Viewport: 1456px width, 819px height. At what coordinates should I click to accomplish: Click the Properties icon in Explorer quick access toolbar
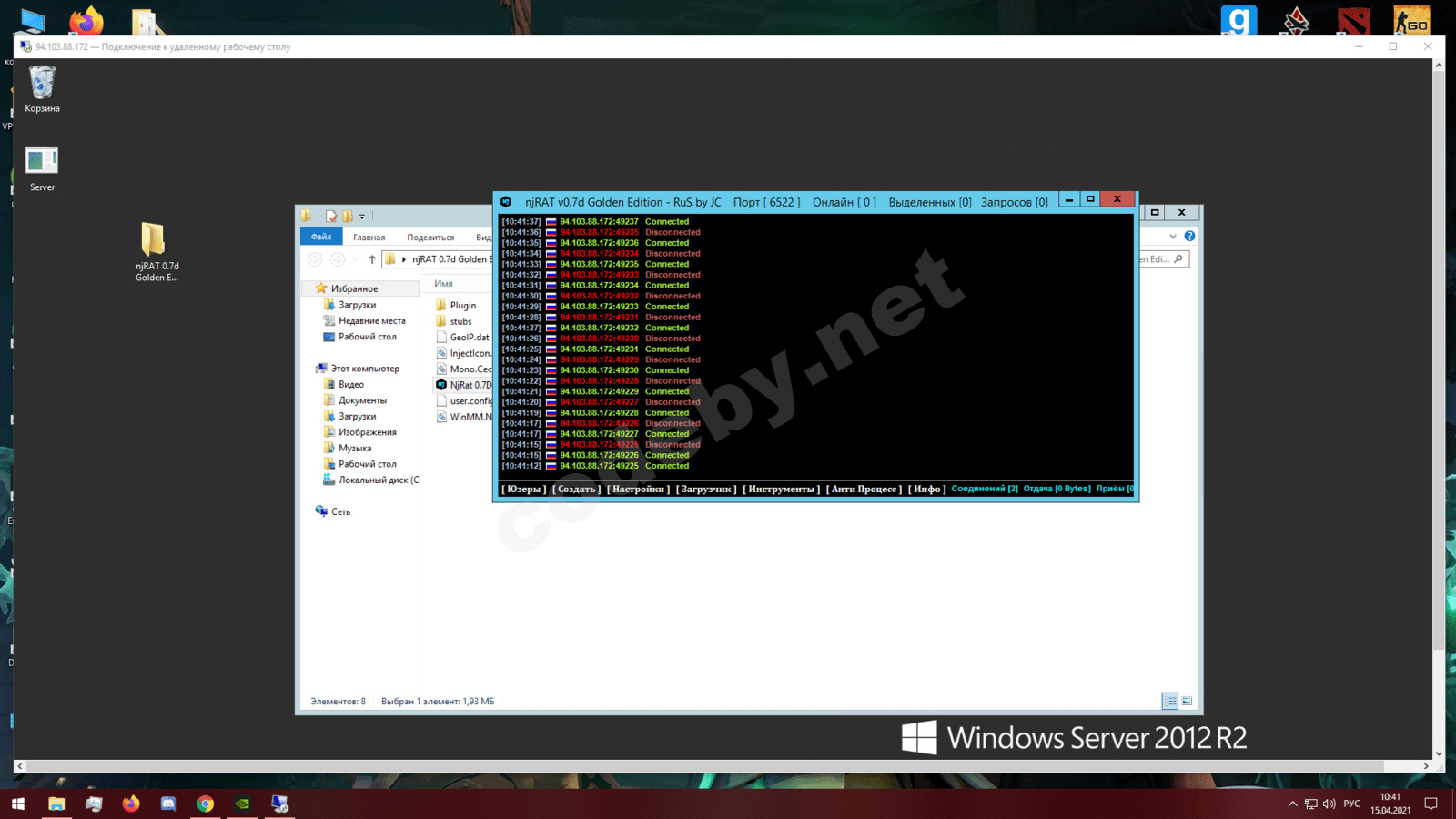pos(331,217)
